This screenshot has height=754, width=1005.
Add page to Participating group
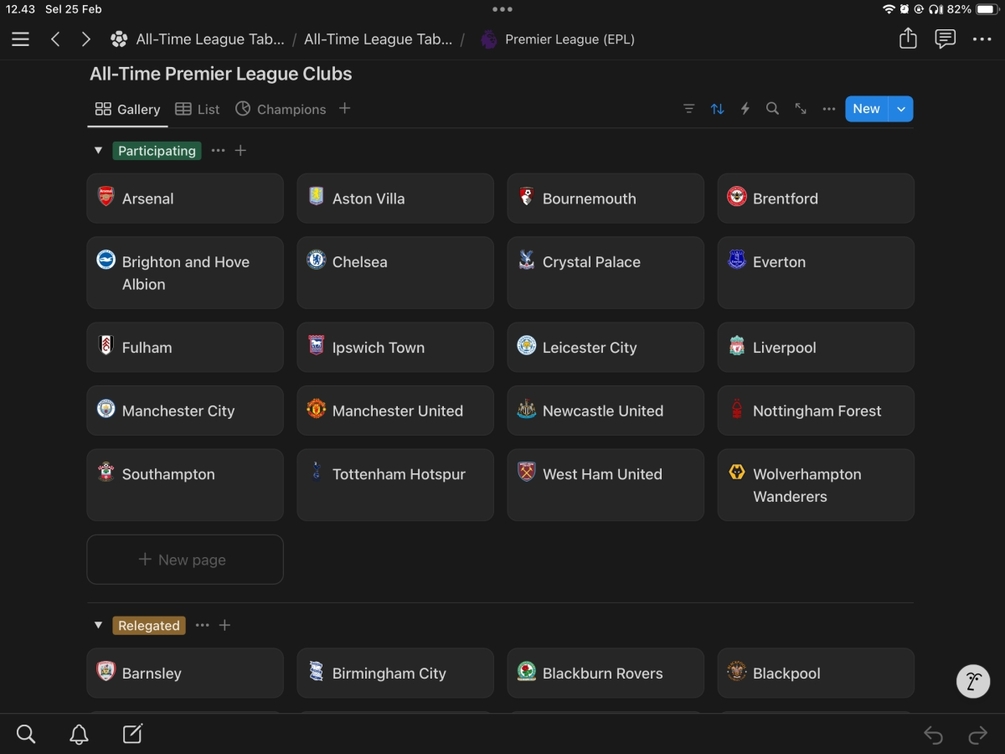coord(240,151)
